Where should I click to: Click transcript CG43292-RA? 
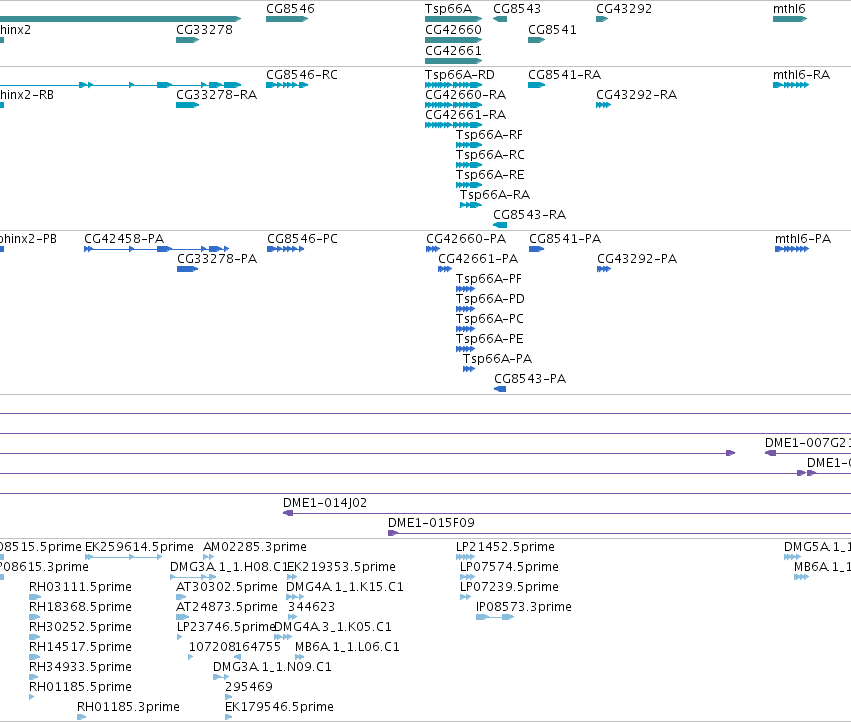click(x=637, y=95)
